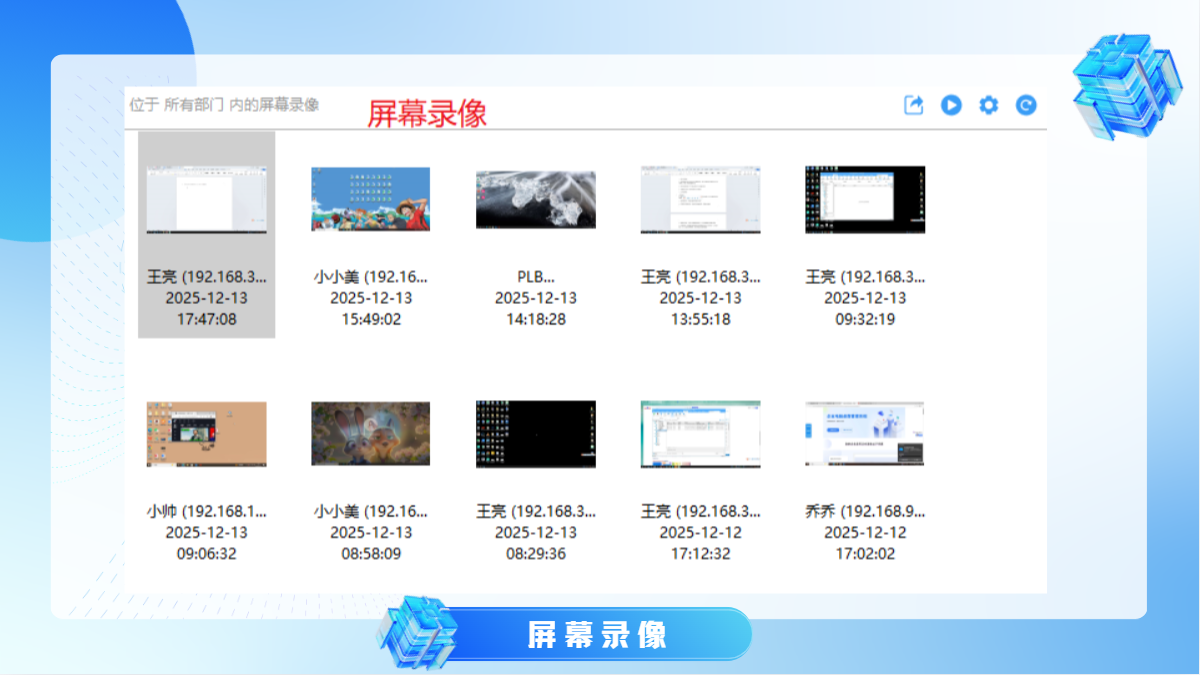Open 小小美 thumbnail recorded at 08:58:09
This screenshot has width=1200, height=675.
pyautogui.click(x=371, y=434)
